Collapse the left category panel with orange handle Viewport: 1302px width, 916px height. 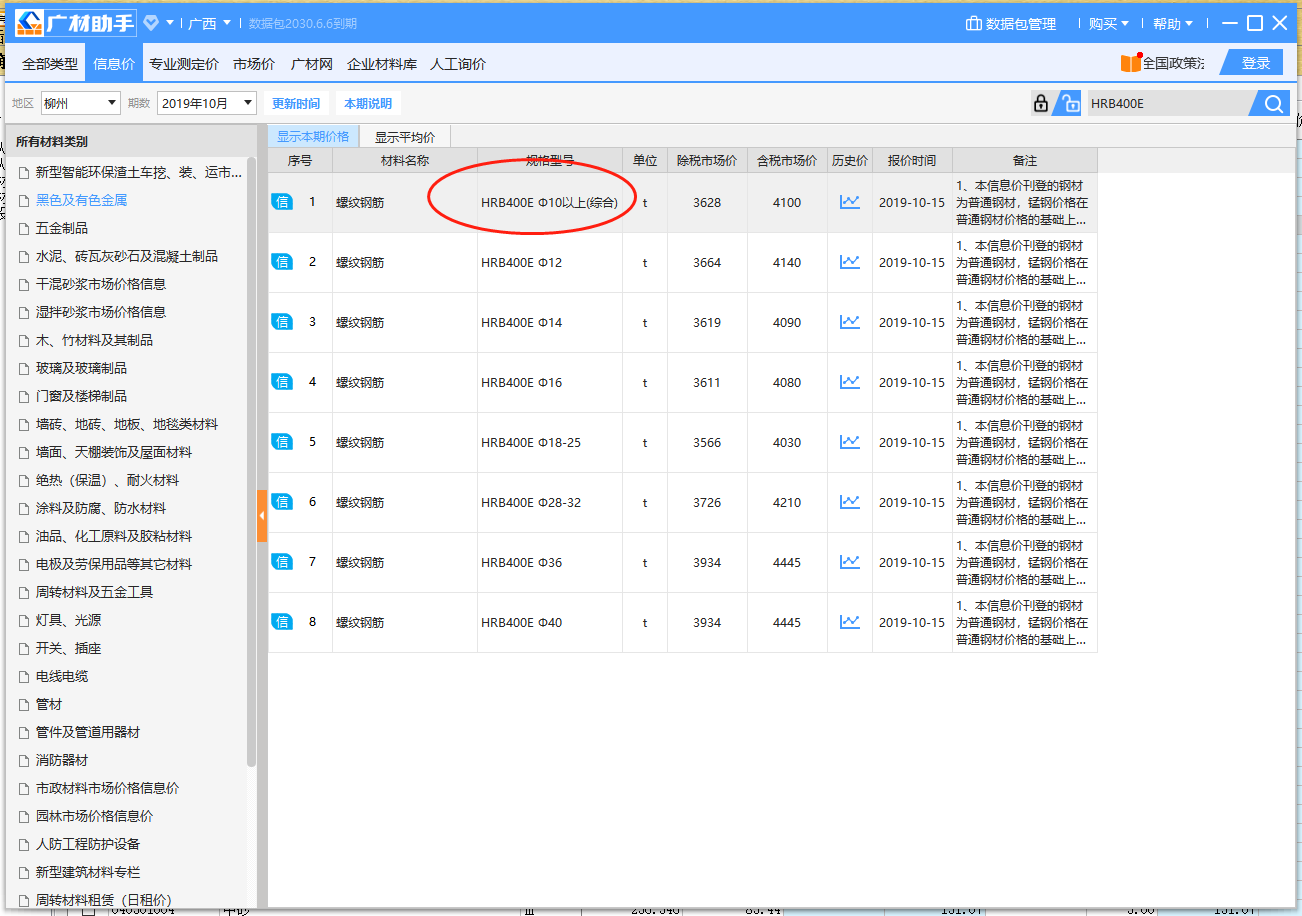[x=262, y=515]
